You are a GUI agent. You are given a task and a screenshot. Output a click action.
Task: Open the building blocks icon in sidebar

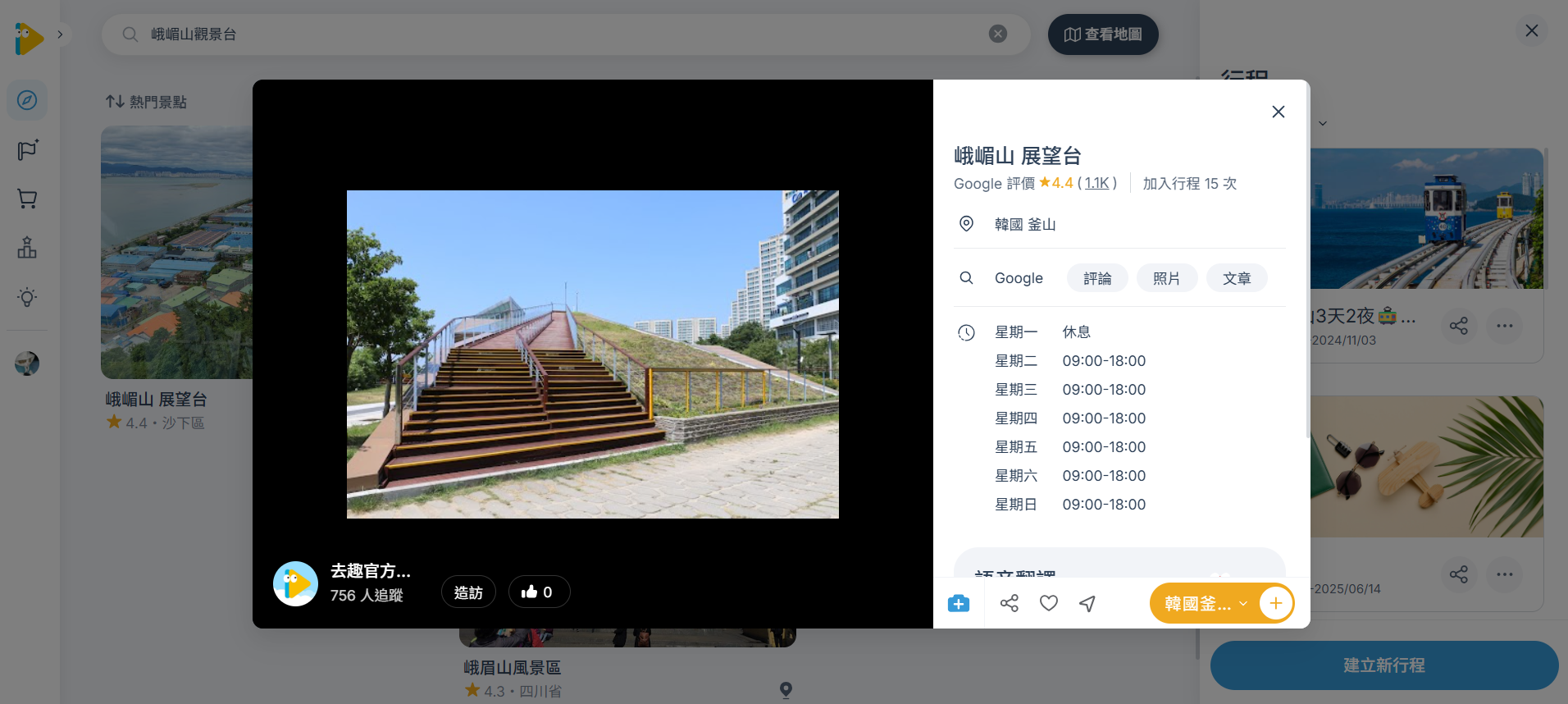pyautogui.click(x=27, y=248)
